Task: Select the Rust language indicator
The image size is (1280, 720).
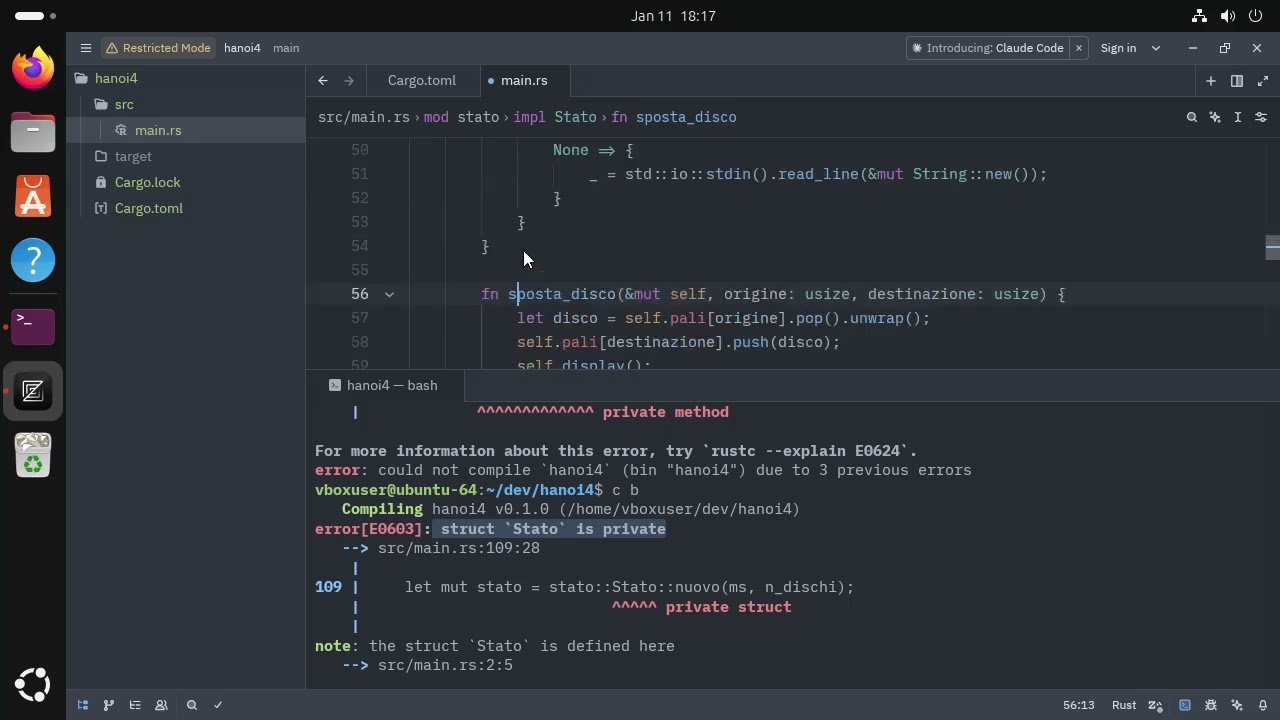Action: pyautogui.click(x=1124, y=705)
